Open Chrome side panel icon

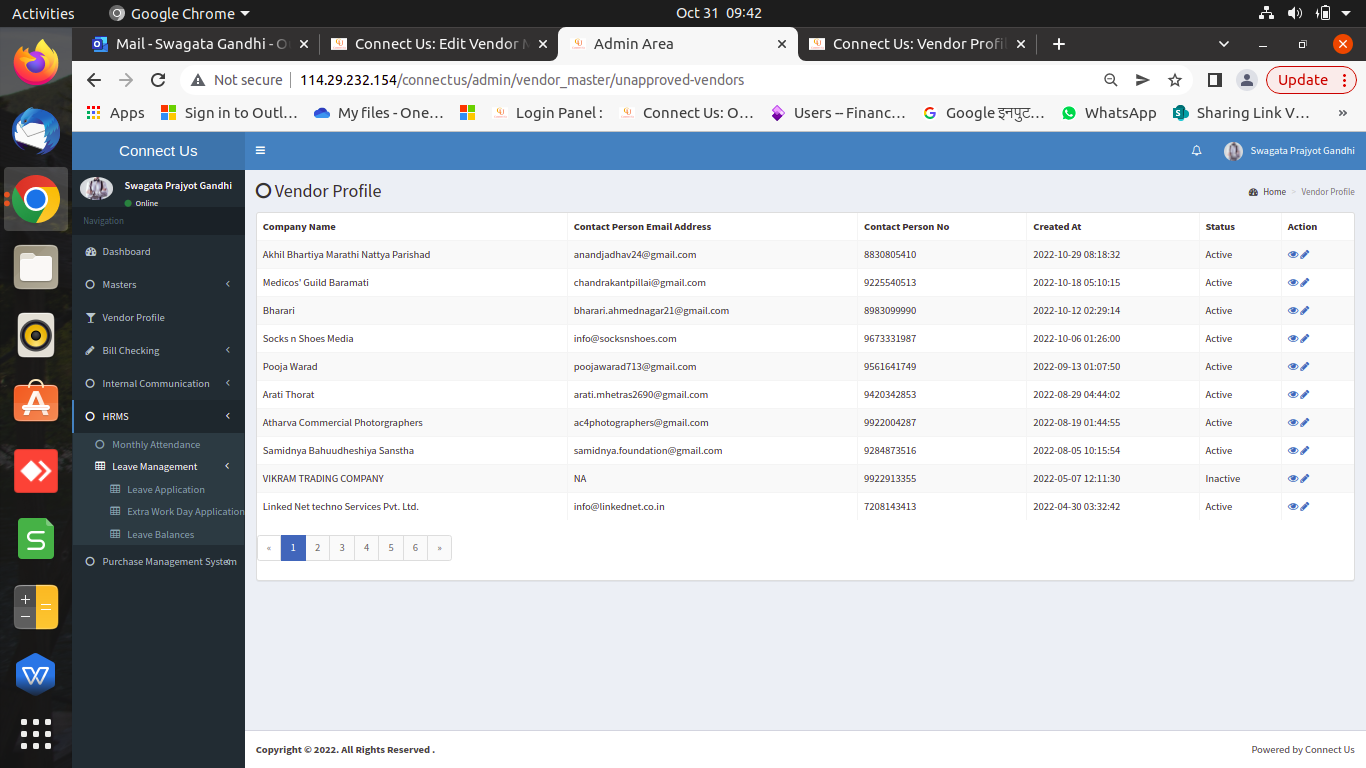coord(1215,80)
